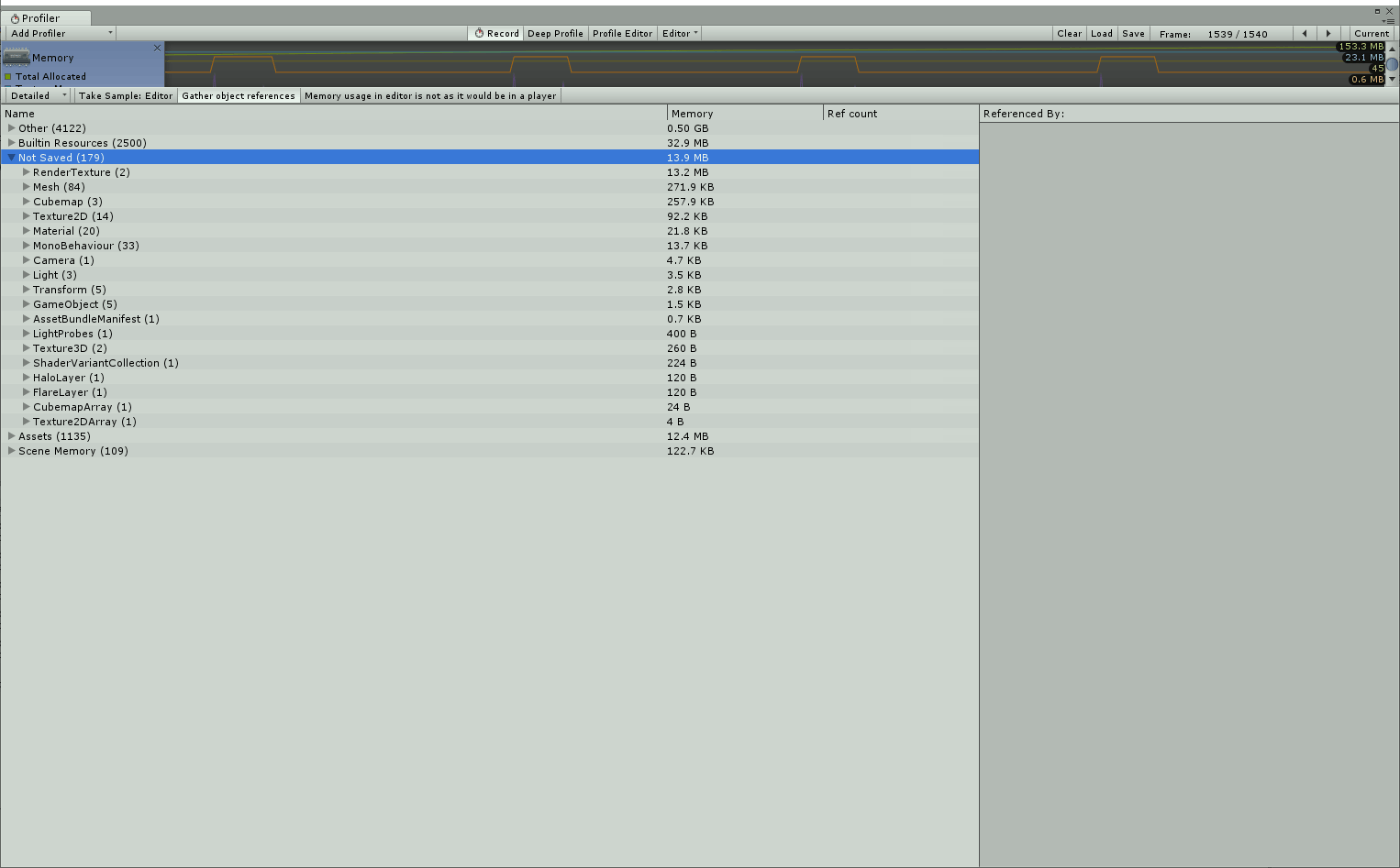Step to the next frame
Image resolution: width=1400 pixels, height=868 pixels.
[1328, 33]
